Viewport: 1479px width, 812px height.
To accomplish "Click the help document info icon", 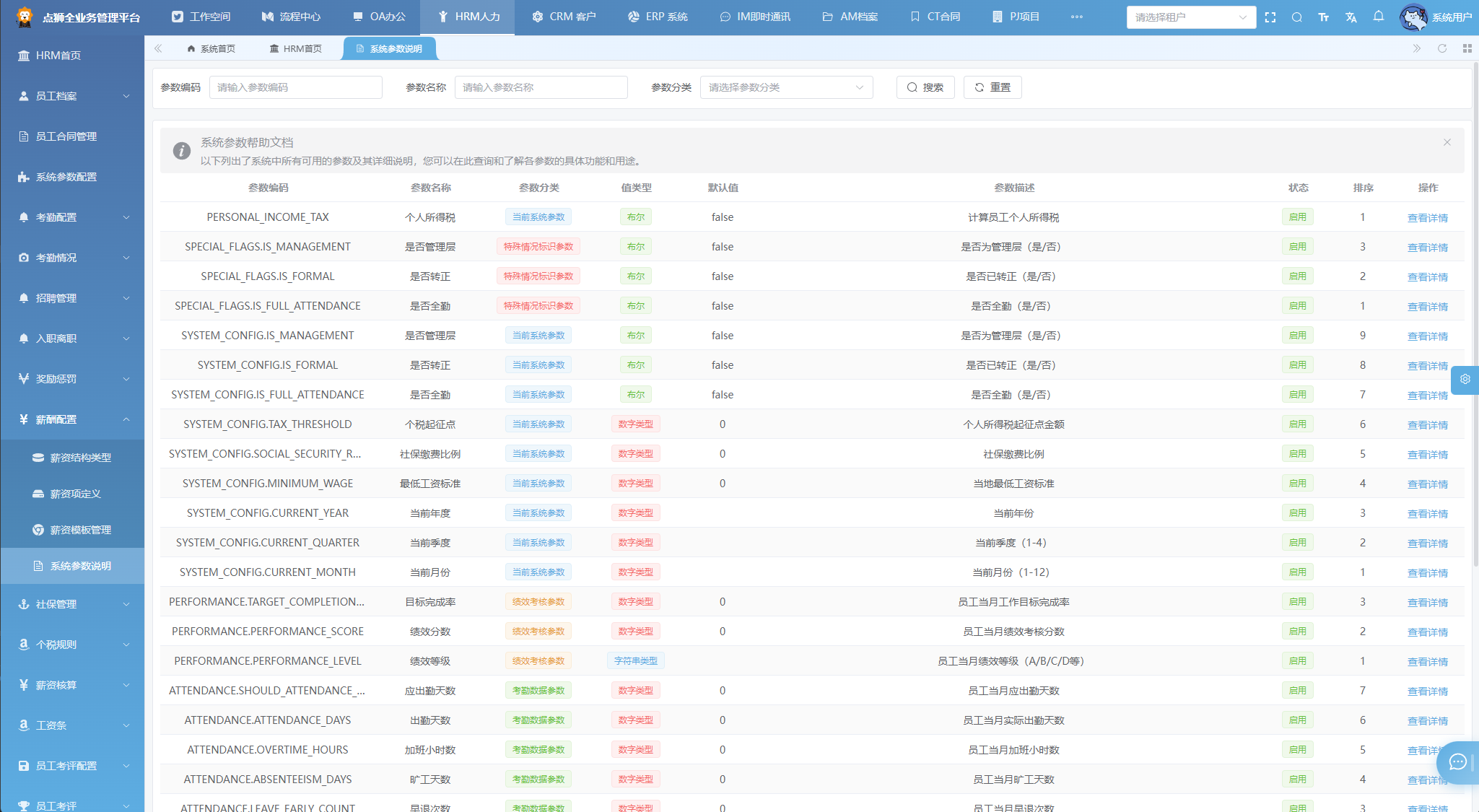I will [x=182, y=151].
